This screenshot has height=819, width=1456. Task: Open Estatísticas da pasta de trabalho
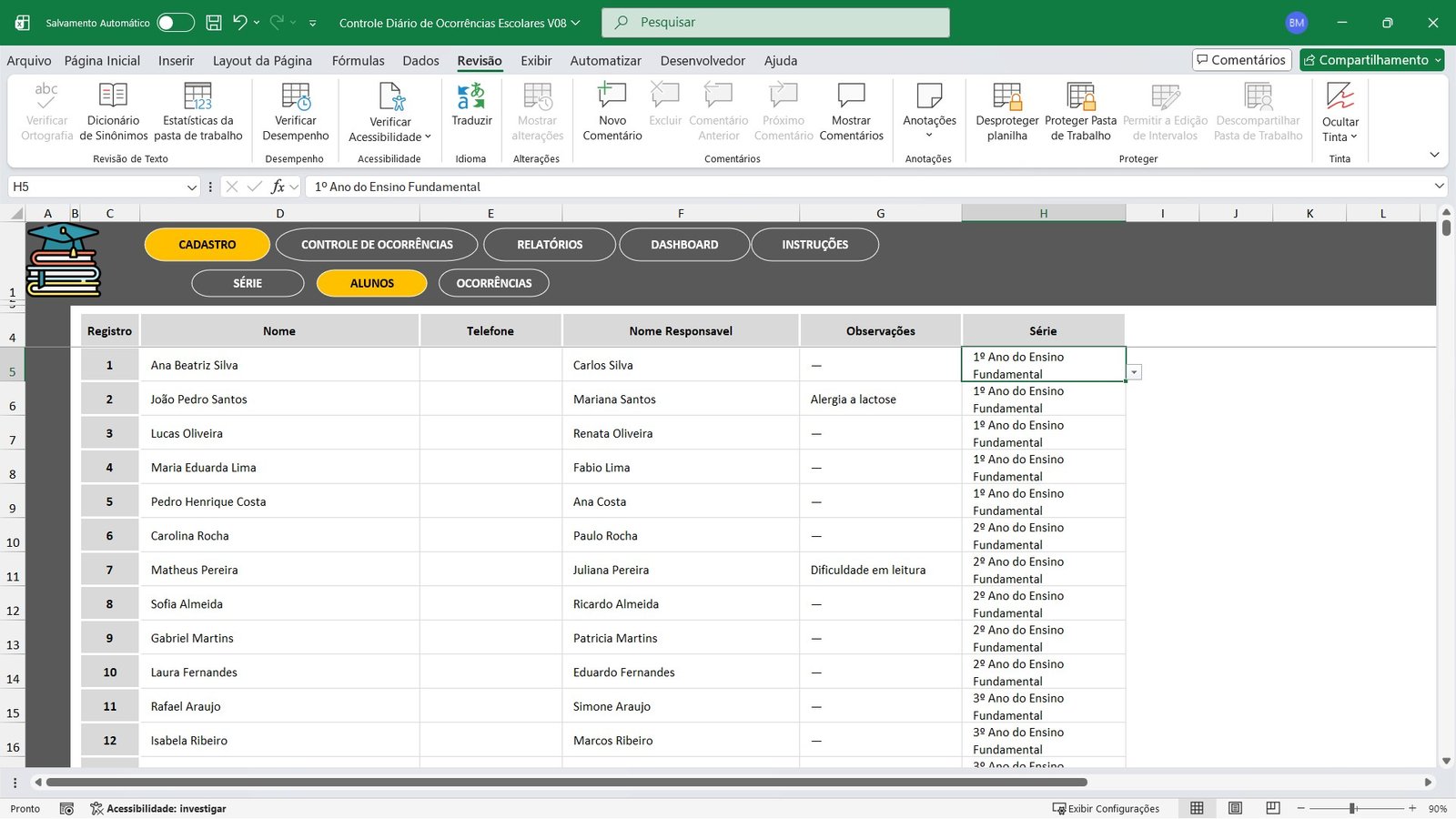pos(197,96)
